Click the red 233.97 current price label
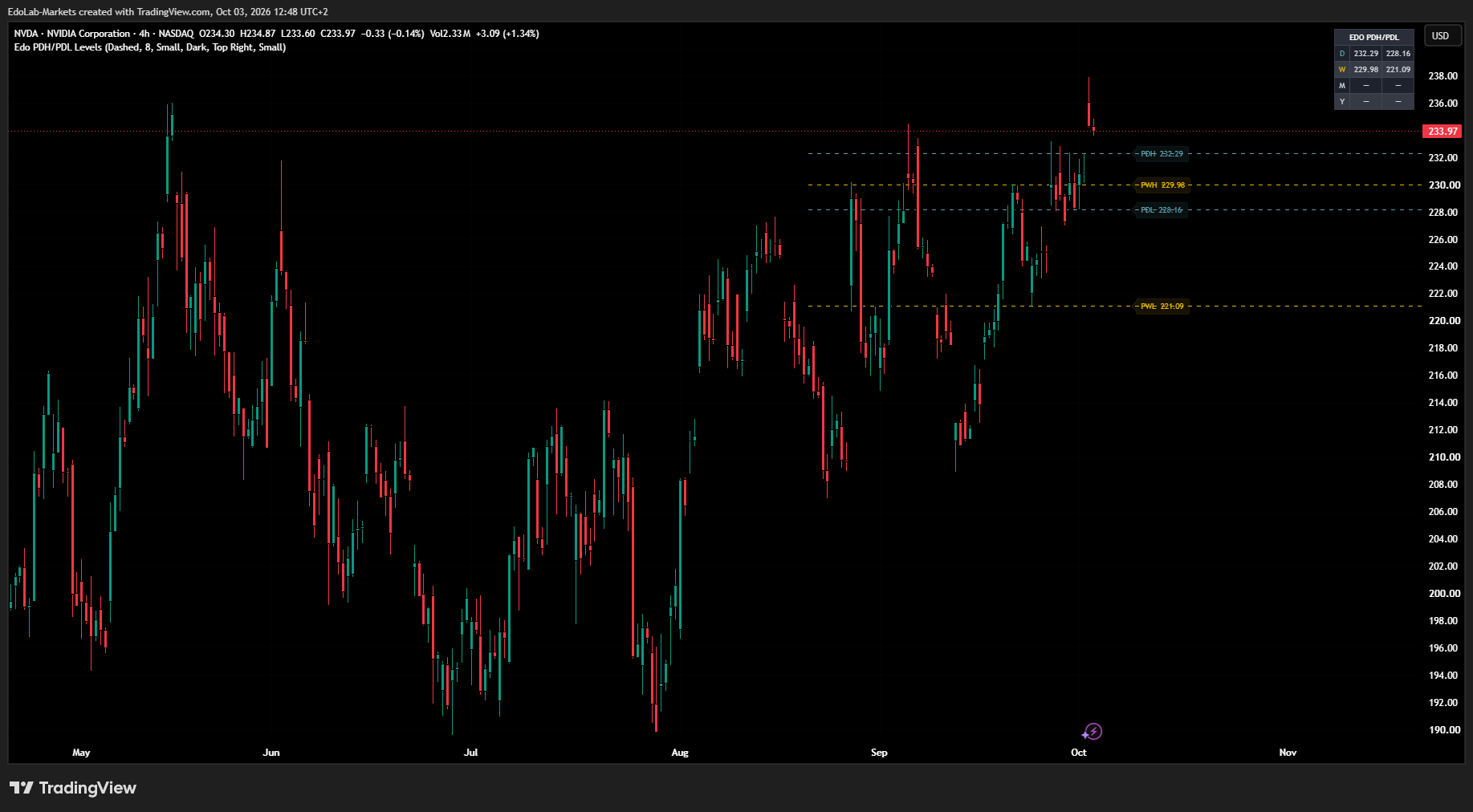Image resolution: width=1473 pixels, height=812 pixels. click(x=1442, y=131)
